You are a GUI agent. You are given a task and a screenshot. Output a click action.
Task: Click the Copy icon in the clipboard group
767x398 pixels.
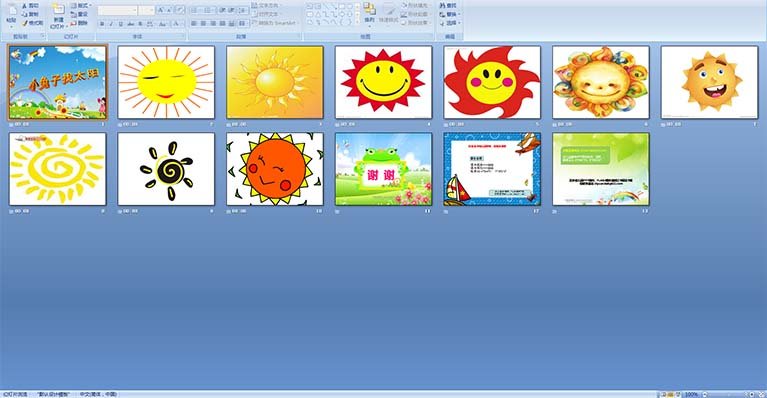[x=24, y=14]
